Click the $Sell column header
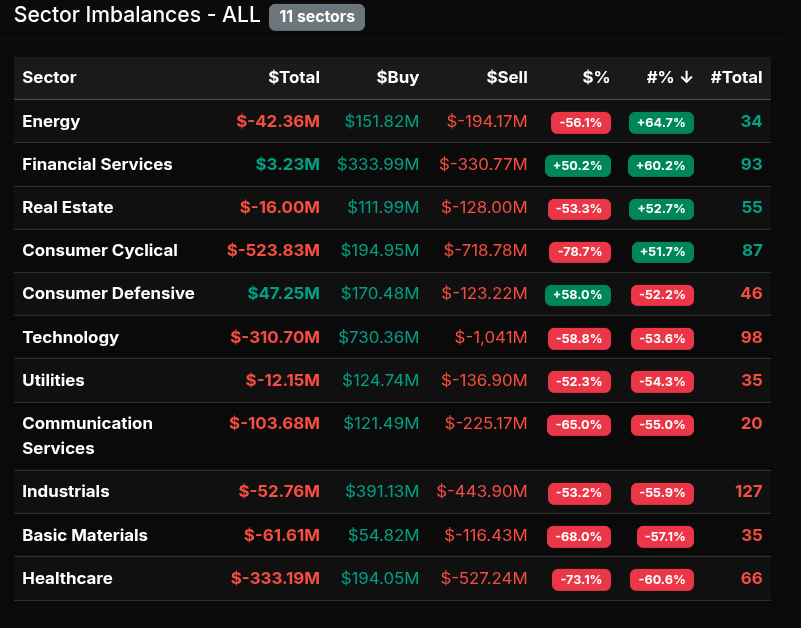 [x=506, y=78]
